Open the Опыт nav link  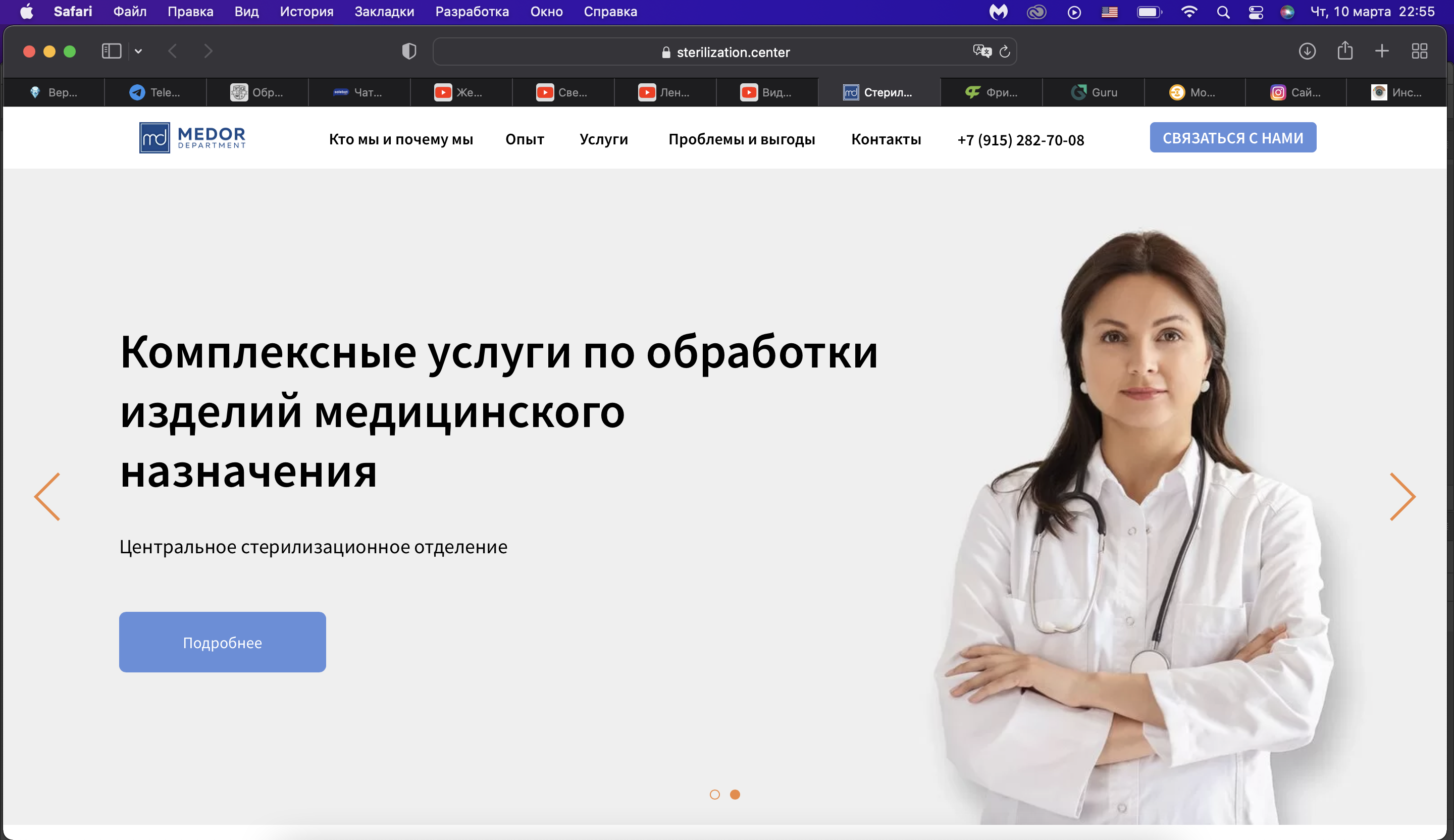coord(525,140)
